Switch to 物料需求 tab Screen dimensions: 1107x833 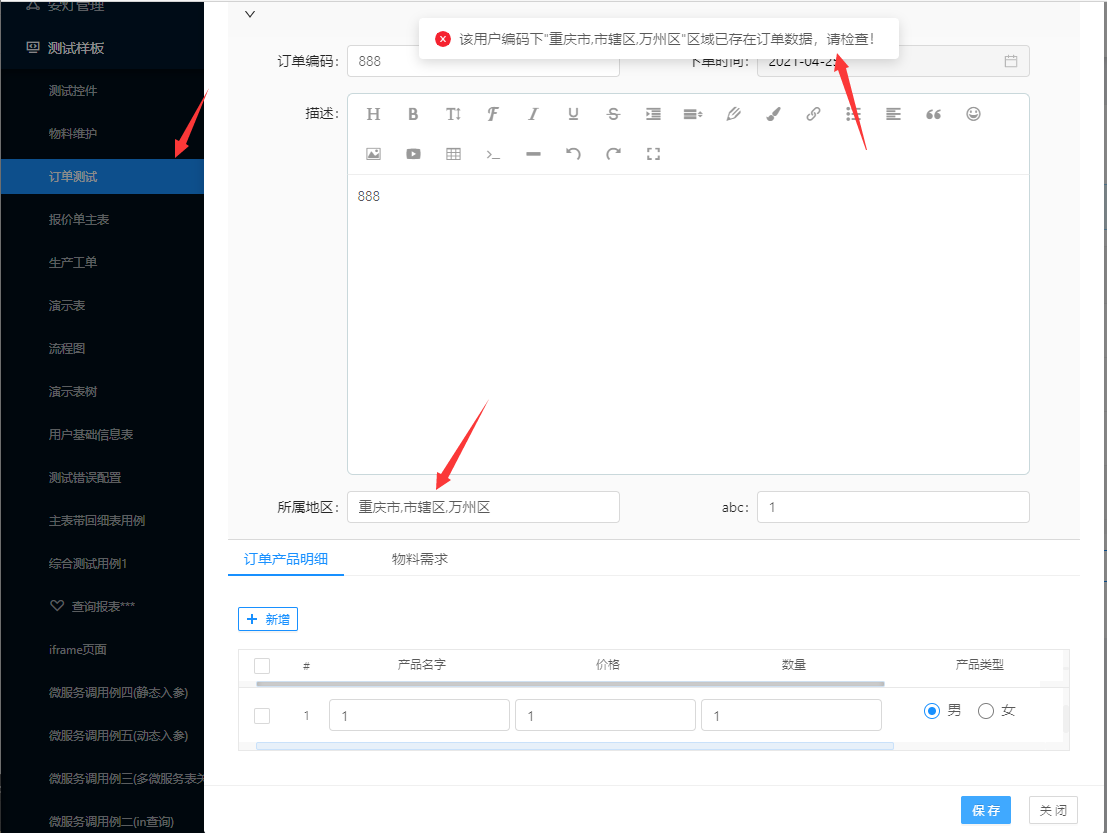click(419, 559)
